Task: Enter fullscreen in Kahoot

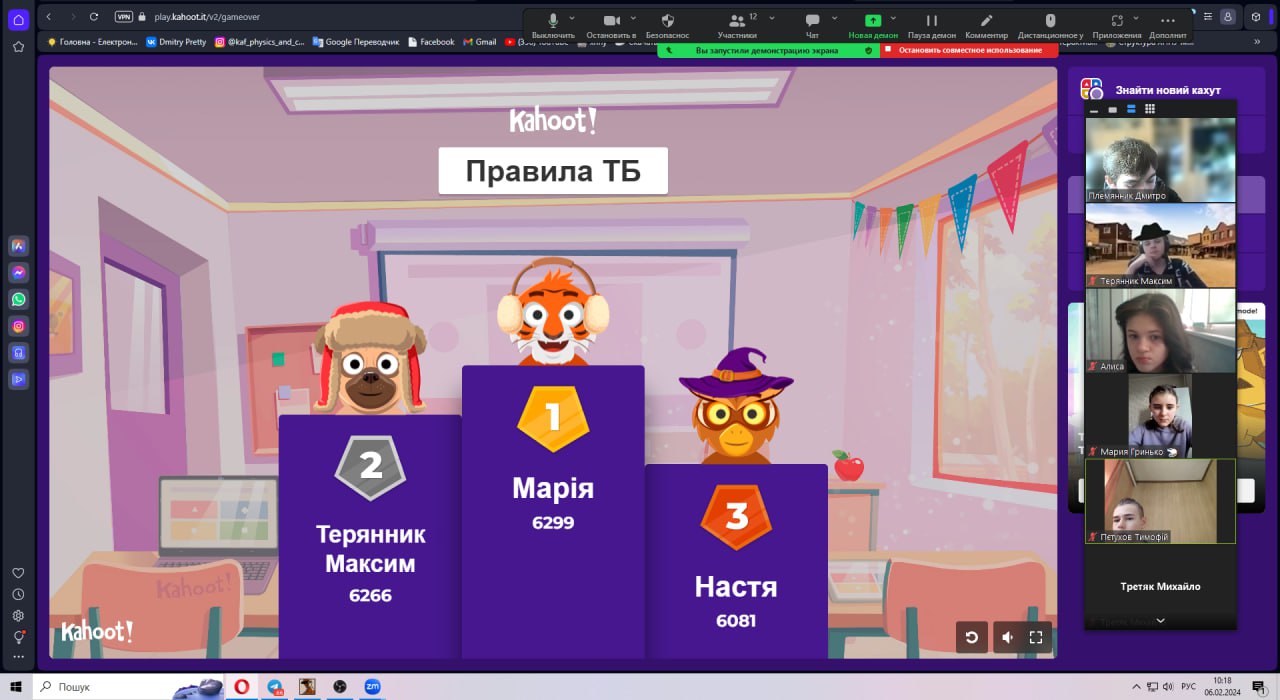Action: [x=1036, y=637]
